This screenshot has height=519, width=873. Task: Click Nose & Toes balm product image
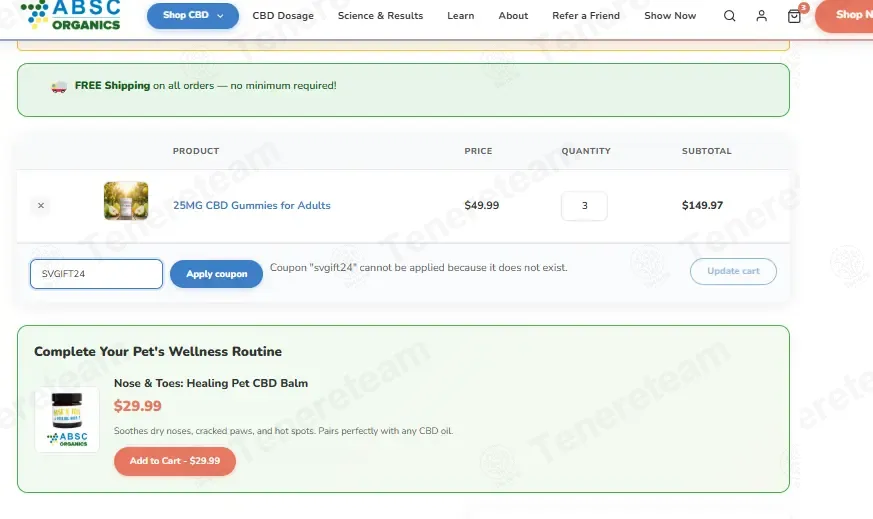tap(67, 419)
